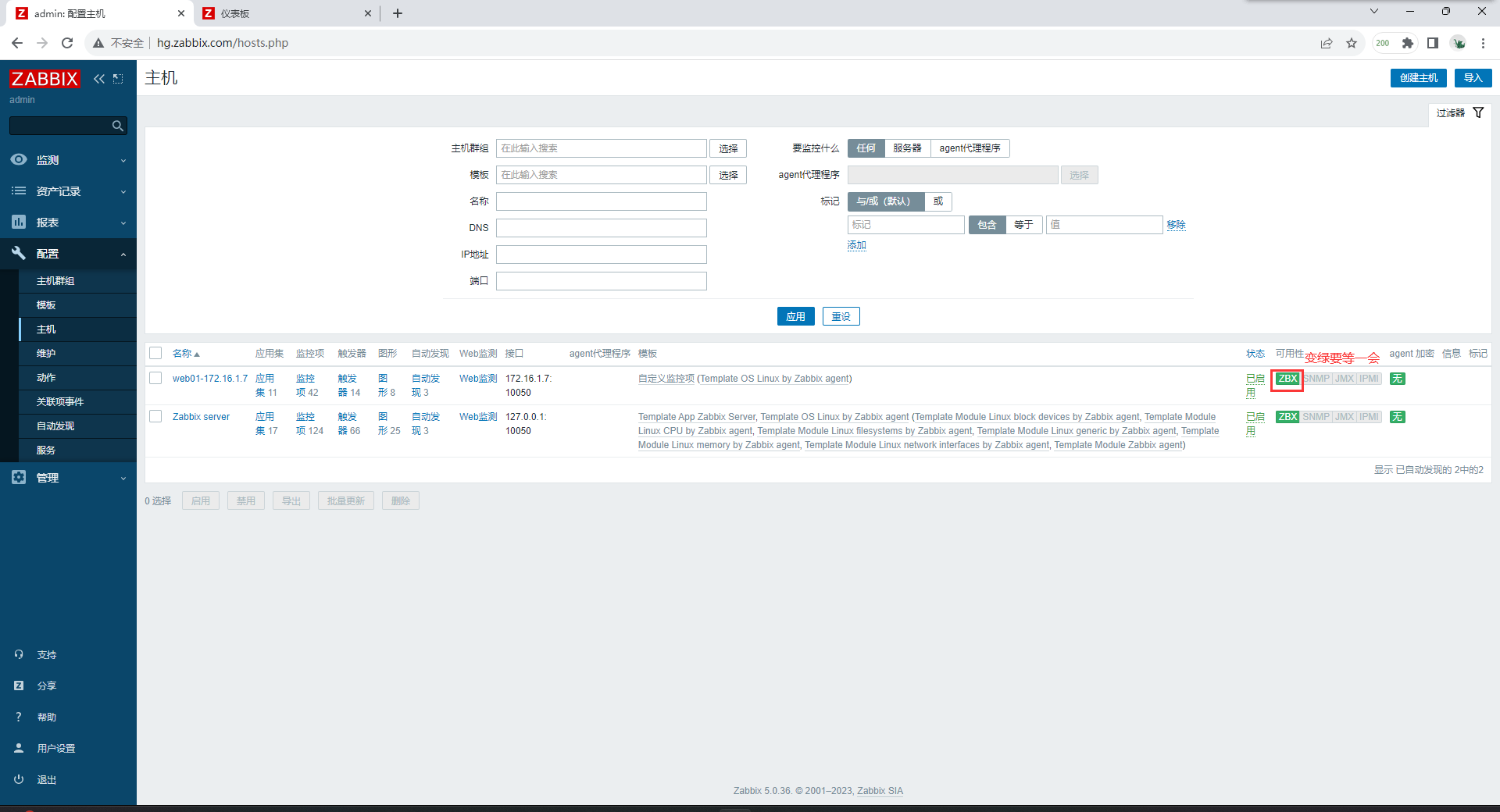Click the 主机群组 search input
1500x812 pixels.
601,148
